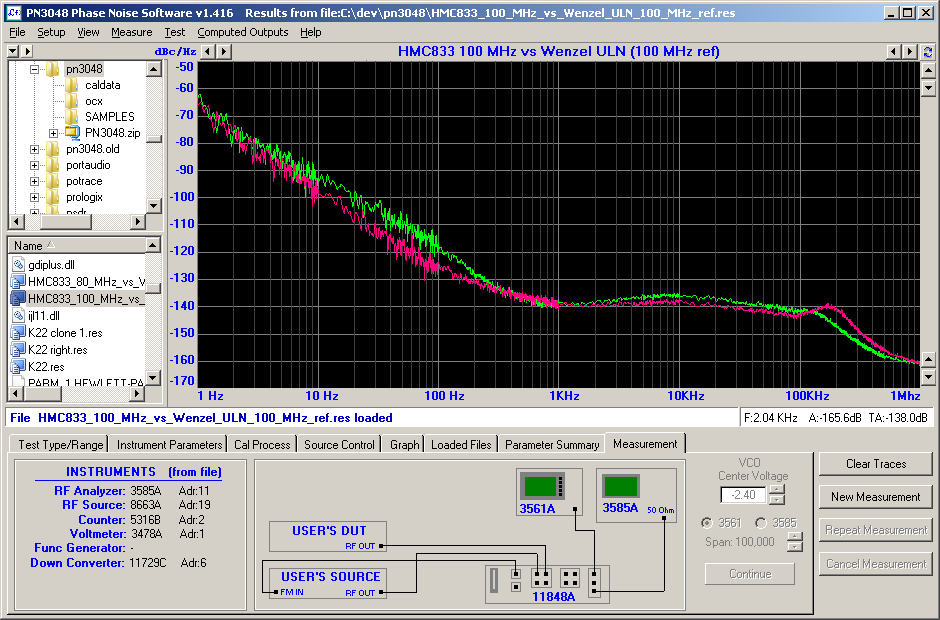This screenshot has width=940, height=620.
Task: Select the K22.res file icon
Action: click(x=18, y=366)
